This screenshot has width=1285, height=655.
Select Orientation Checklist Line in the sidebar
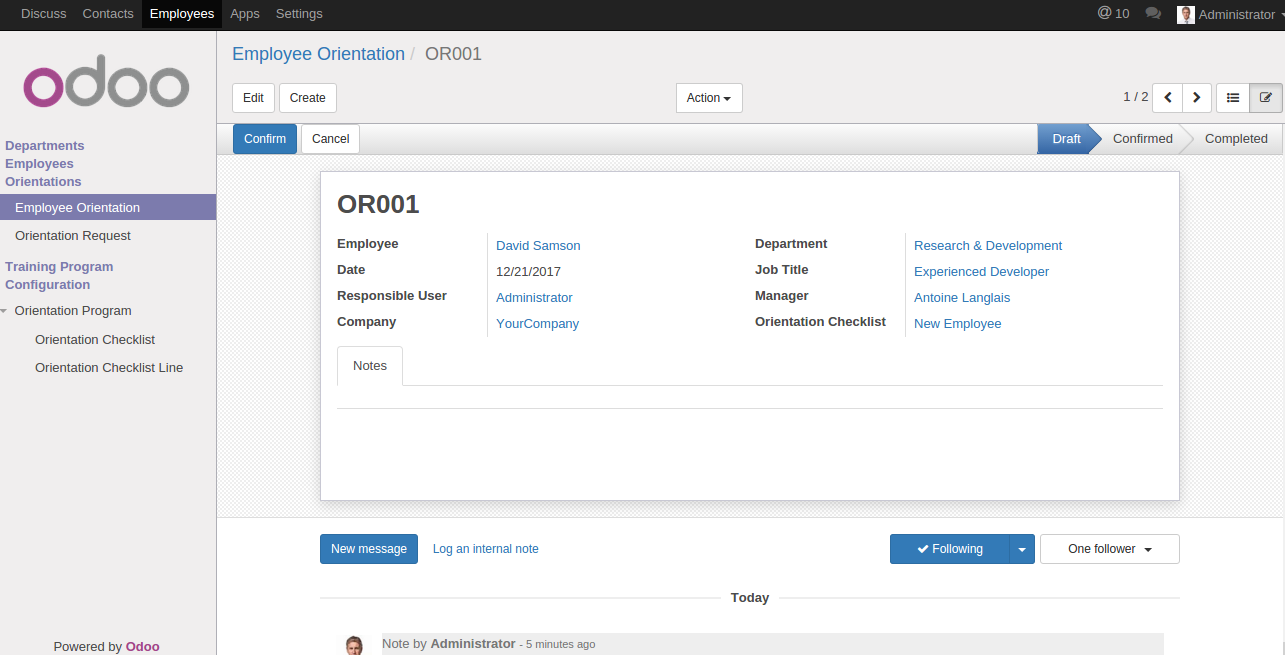tap(109, 368)
